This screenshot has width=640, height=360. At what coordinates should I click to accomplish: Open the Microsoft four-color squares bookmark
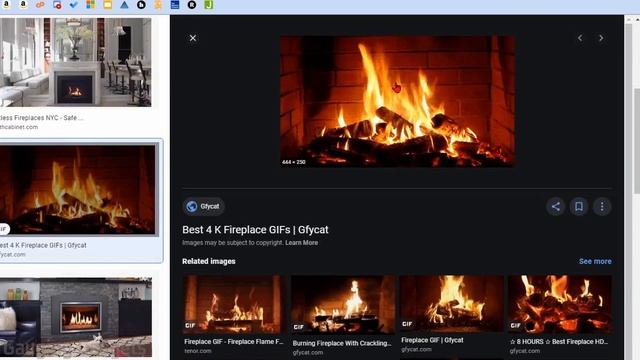[91, 5]
